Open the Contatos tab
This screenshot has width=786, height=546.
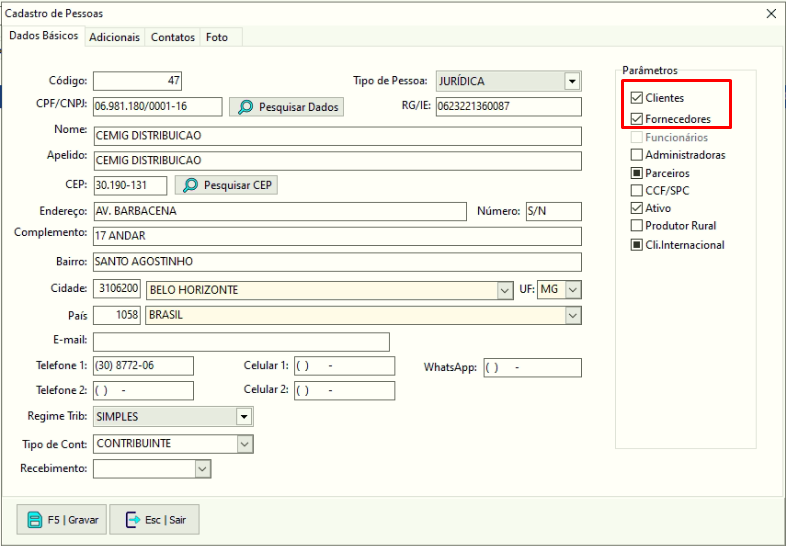173,37
